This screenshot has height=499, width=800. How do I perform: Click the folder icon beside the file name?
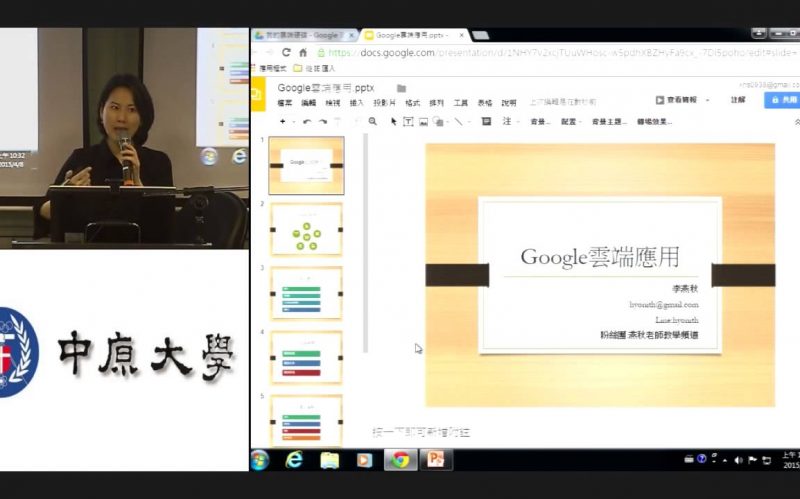(x=401, y=88)
